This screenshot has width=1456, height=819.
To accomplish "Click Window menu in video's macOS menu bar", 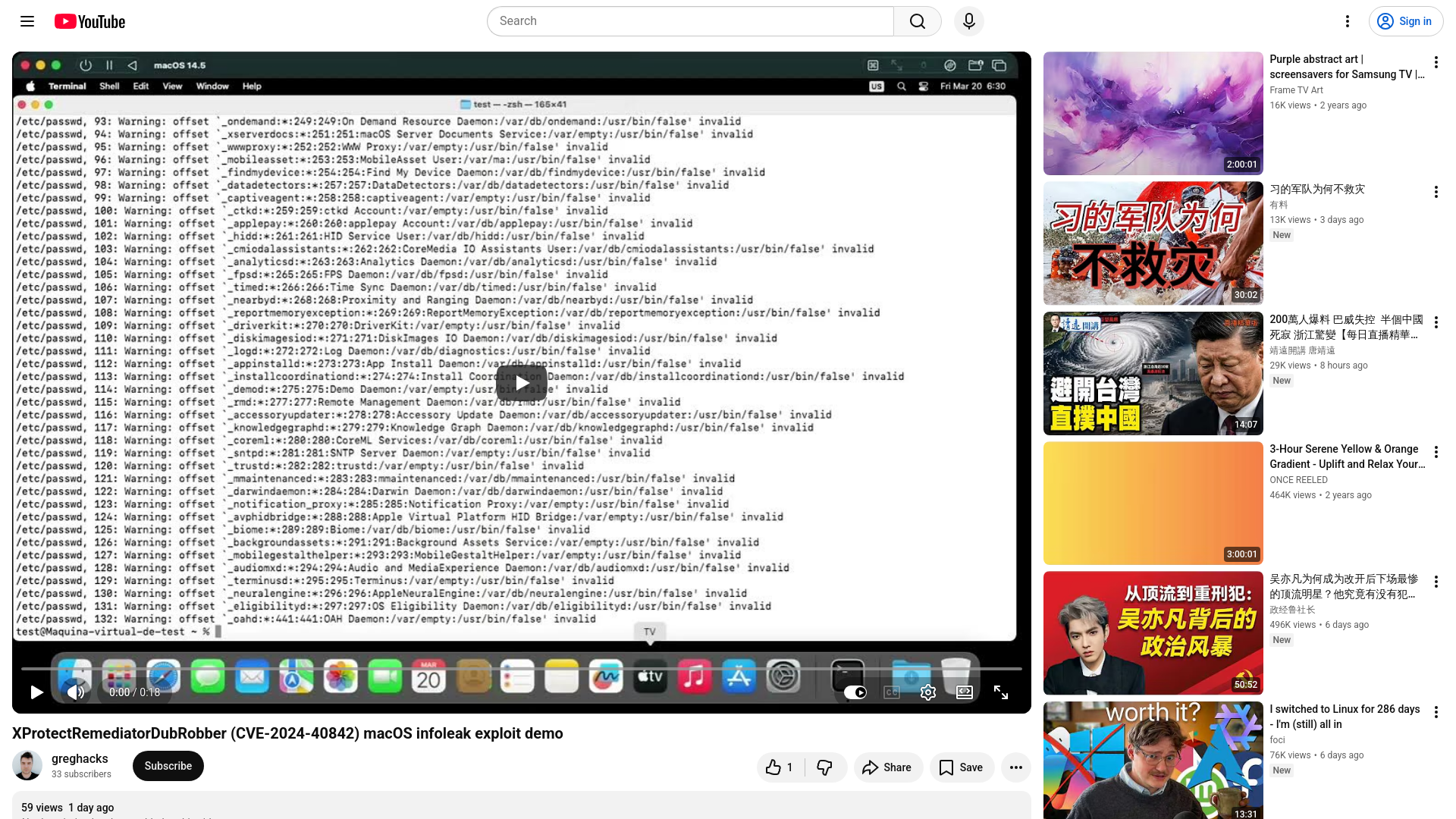I will 212,86.
